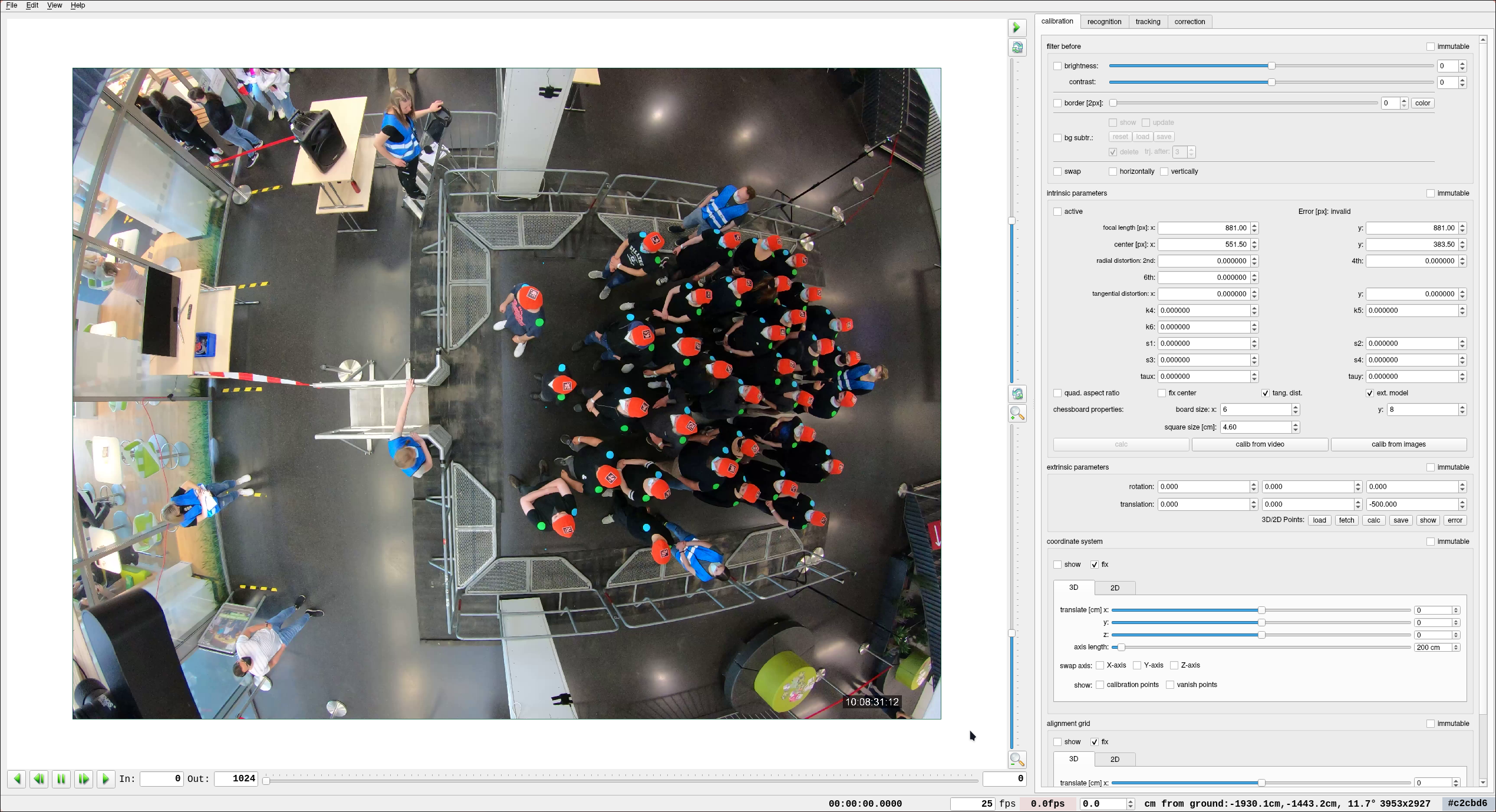Open the View menu
This screenshot has height=812, width=1496.
tap(54, 5)
